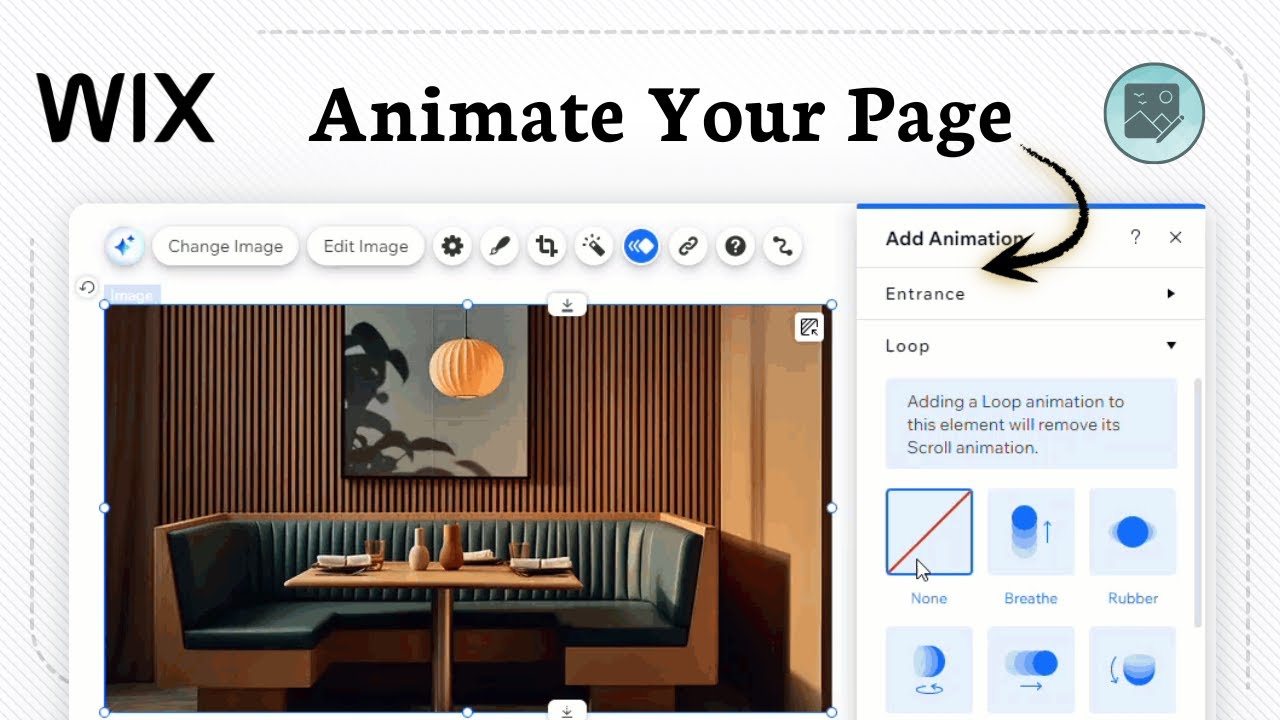Click the undo rotate icon above image
The width and height of the screenshot is (1280, 720).
(87, 288)
